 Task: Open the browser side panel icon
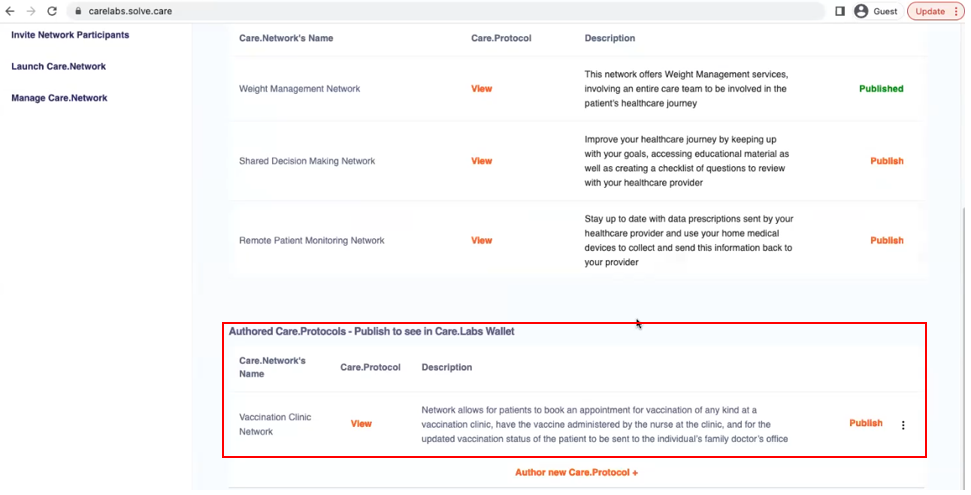[838, 11]
